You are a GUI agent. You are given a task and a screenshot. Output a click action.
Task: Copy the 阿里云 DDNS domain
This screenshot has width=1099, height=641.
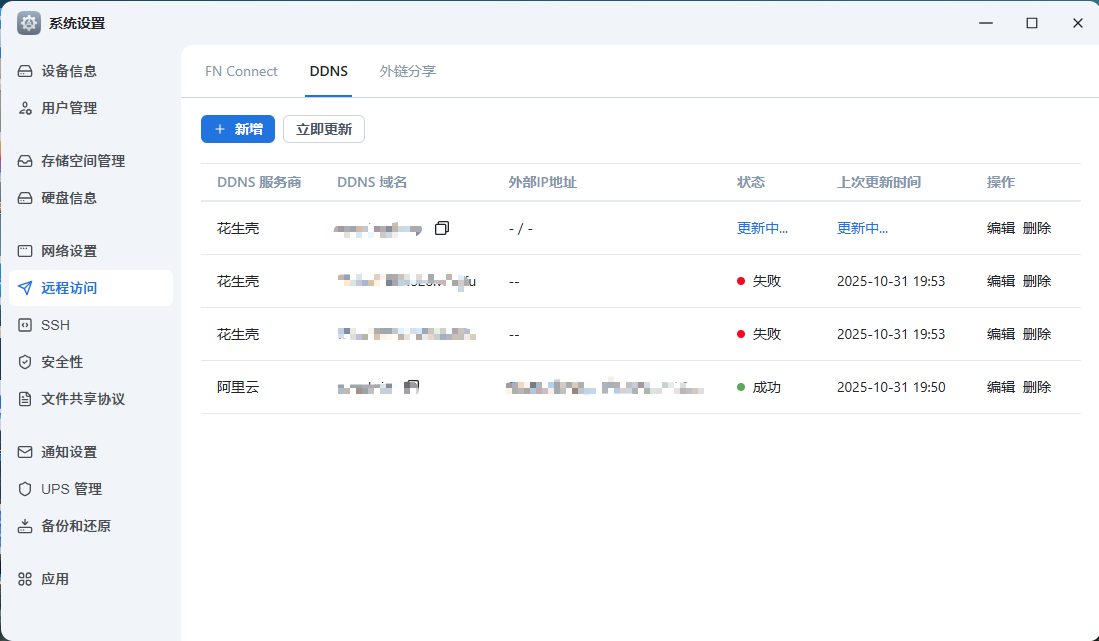[412, 387]
